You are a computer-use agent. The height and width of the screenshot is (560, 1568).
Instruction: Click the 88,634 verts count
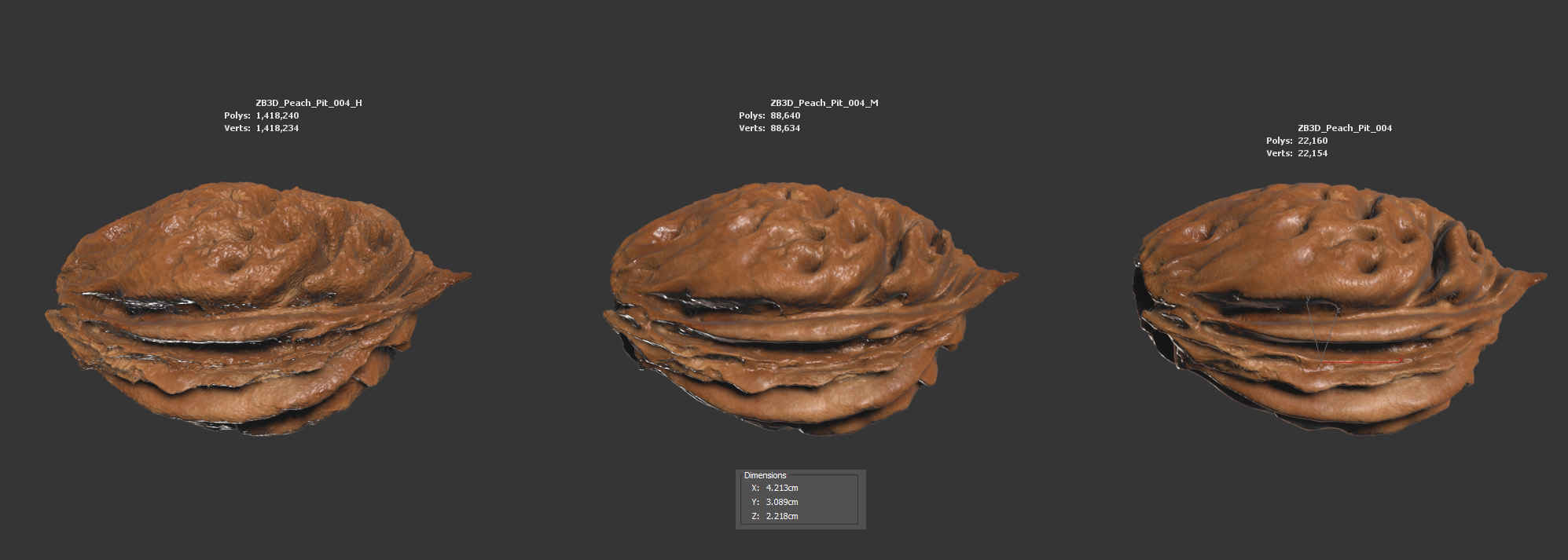pos(784,128)
